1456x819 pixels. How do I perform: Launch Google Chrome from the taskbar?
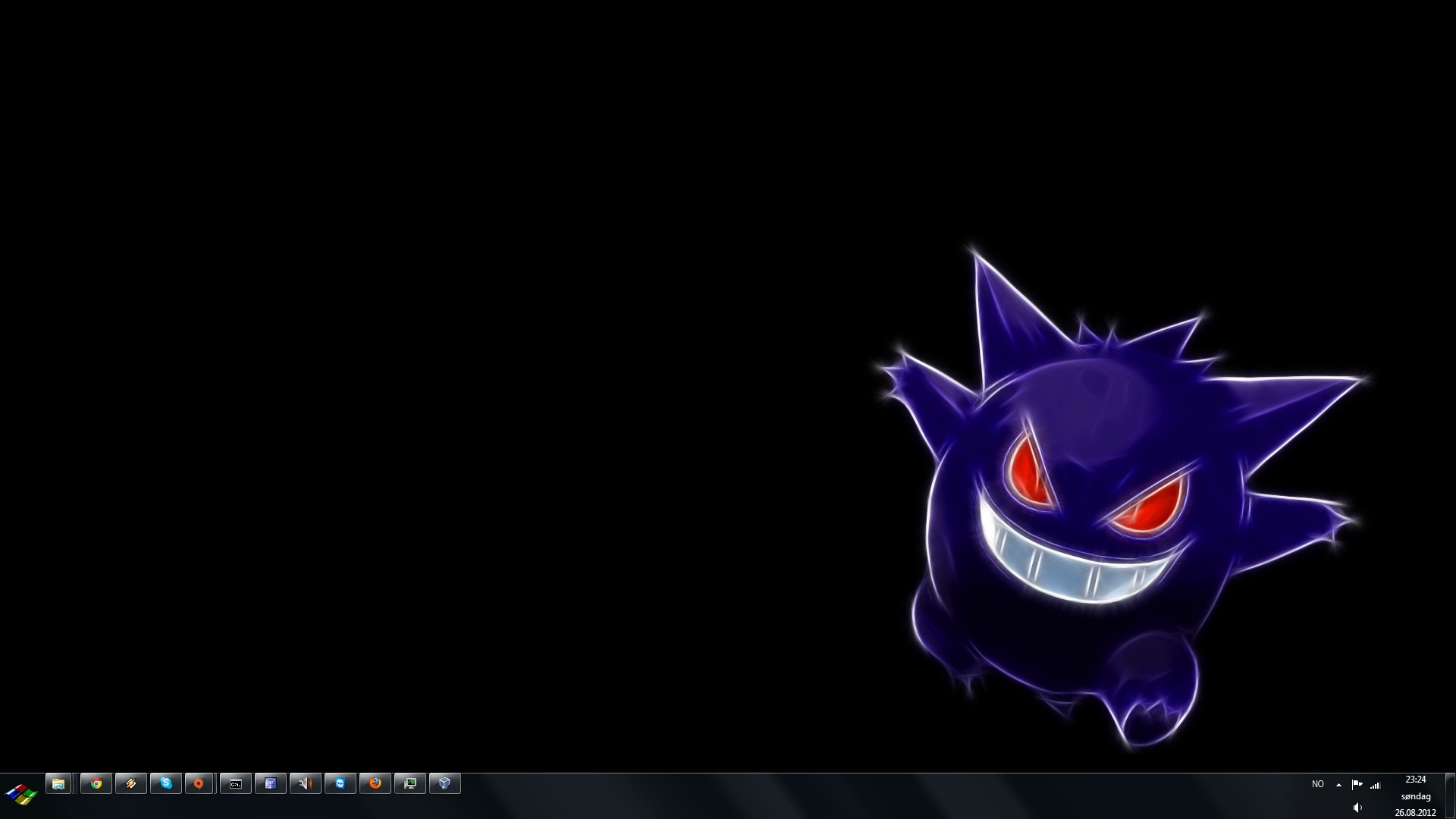coord(96,783)
